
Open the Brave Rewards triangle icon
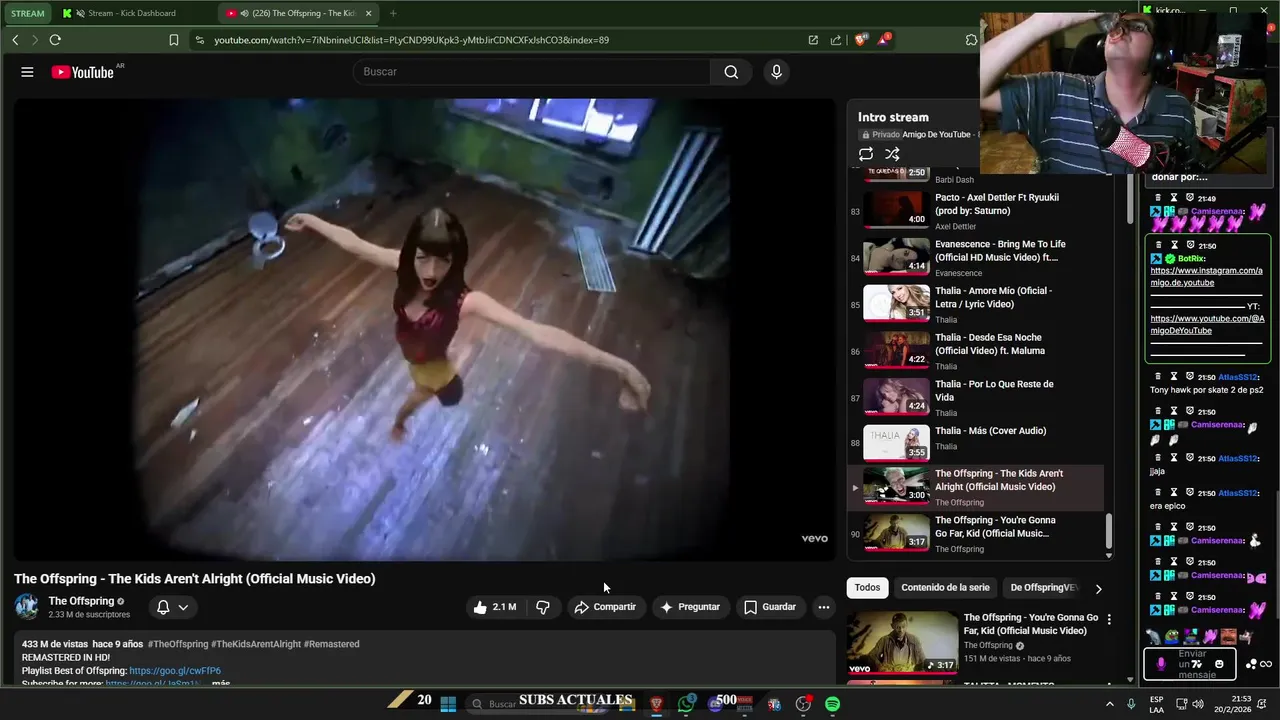point(884,40)
